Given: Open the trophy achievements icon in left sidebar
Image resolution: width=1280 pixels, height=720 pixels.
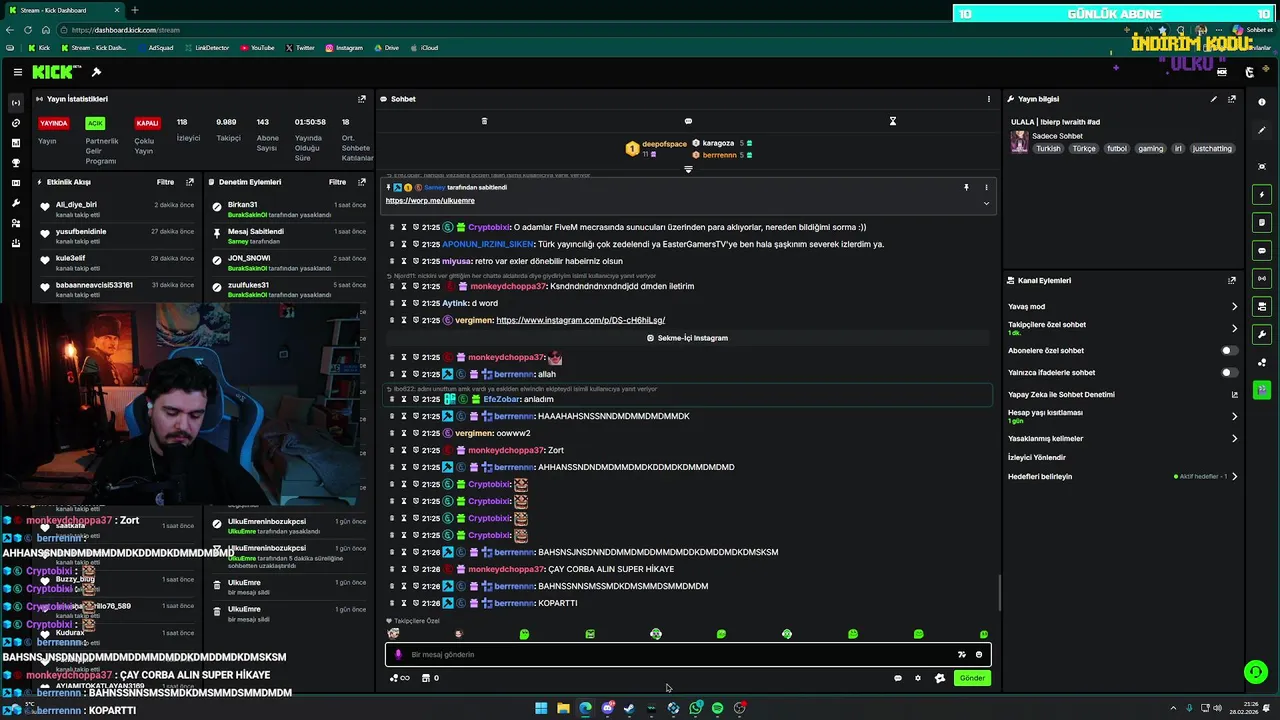Looking at the screenshot, I should click(15, 163).
